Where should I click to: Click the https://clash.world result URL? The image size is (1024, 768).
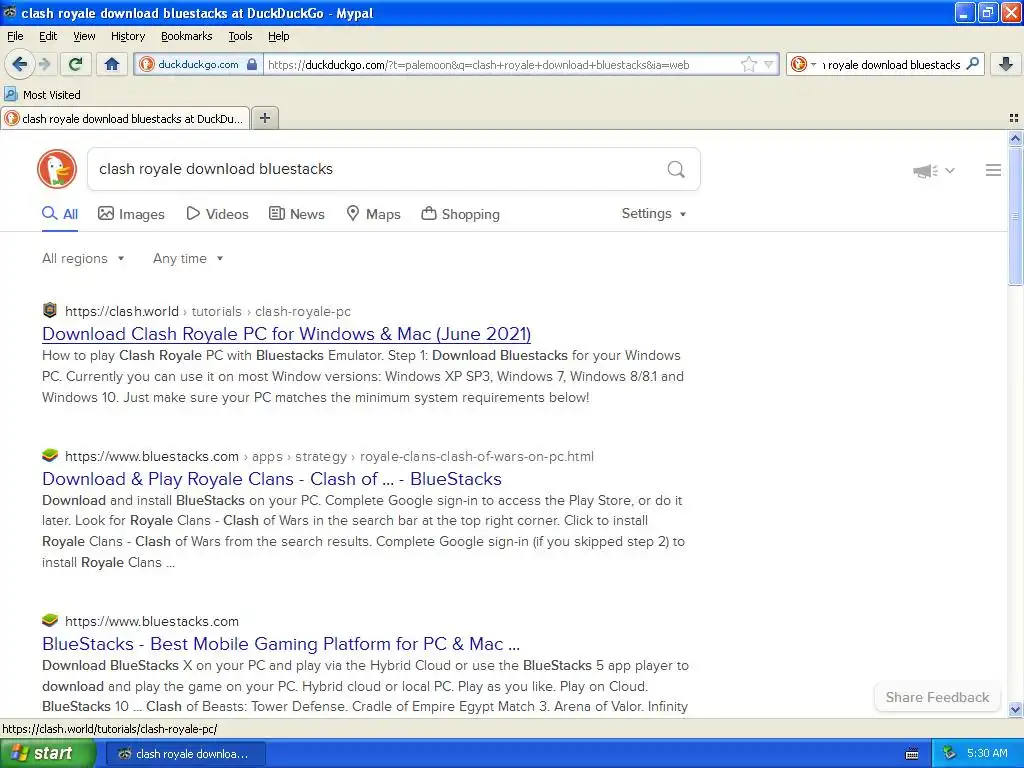point(121,312)
